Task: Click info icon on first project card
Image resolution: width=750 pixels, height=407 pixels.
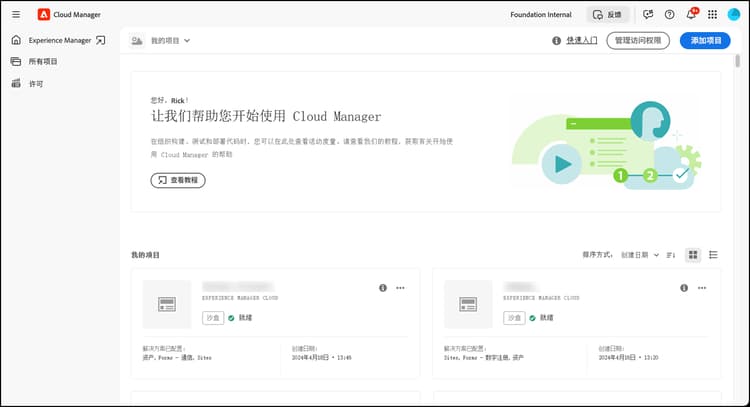Action: pyautogui.click(x=383, y=288)
